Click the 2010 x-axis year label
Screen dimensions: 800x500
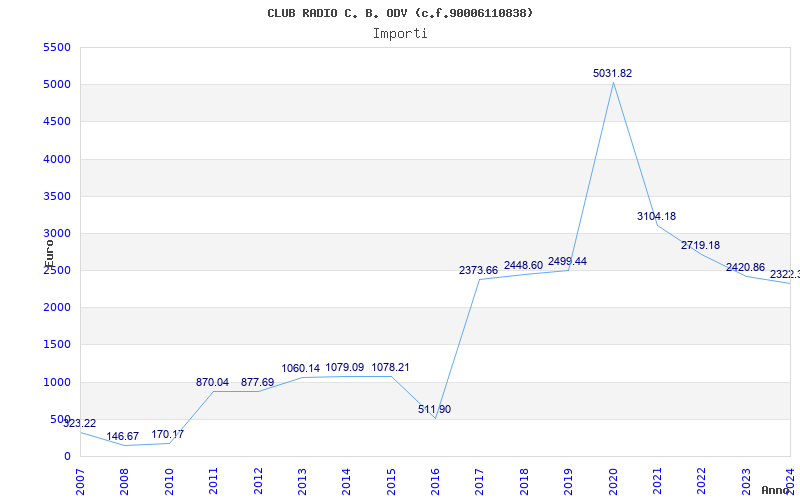[169, 482]
